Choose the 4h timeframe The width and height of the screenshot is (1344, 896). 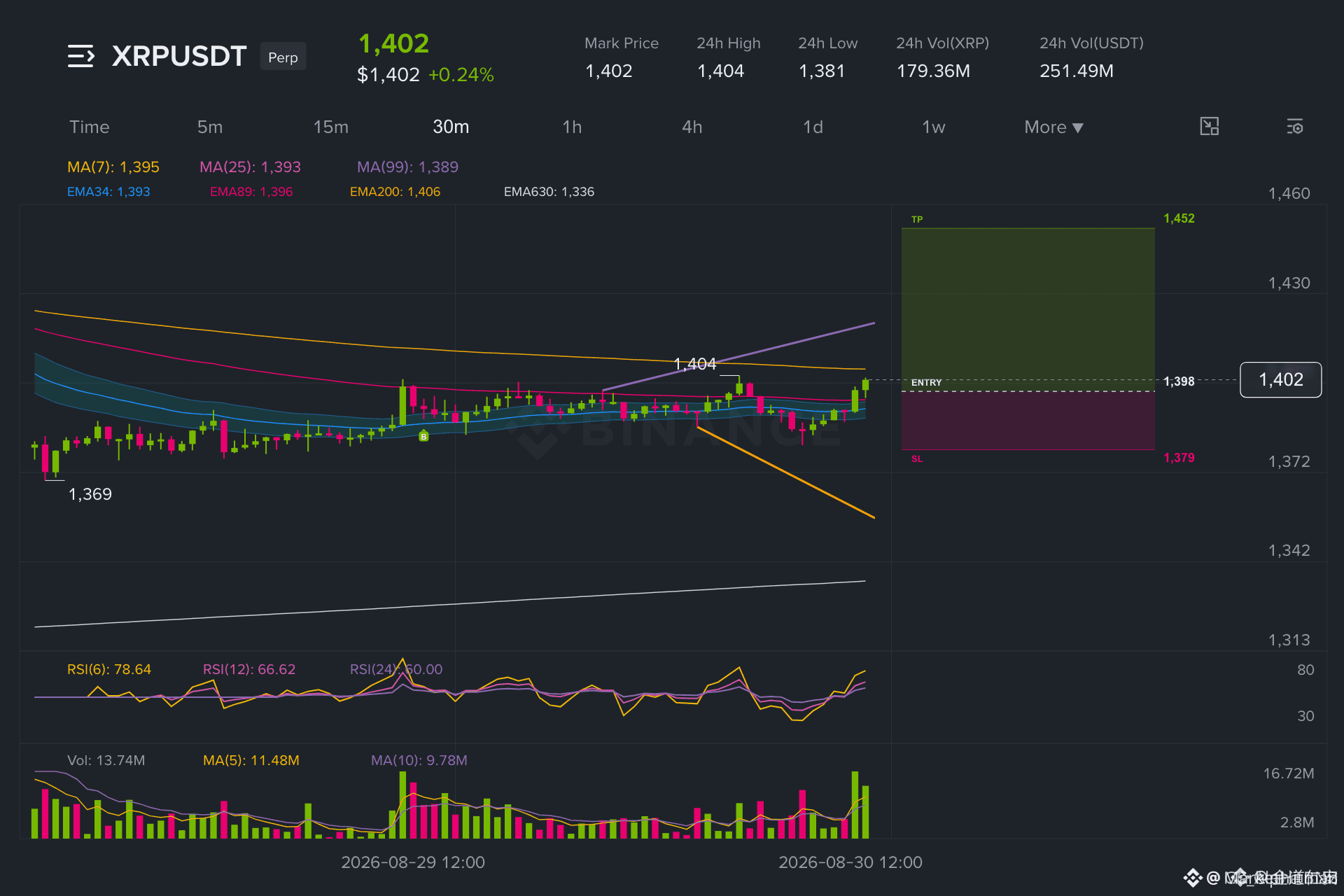[692, 127]
